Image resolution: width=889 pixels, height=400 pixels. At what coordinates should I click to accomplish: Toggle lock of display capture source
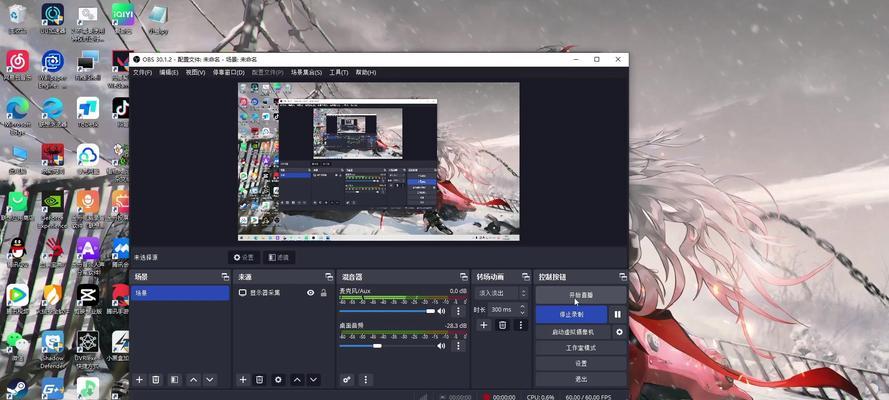tap(324, 293)
